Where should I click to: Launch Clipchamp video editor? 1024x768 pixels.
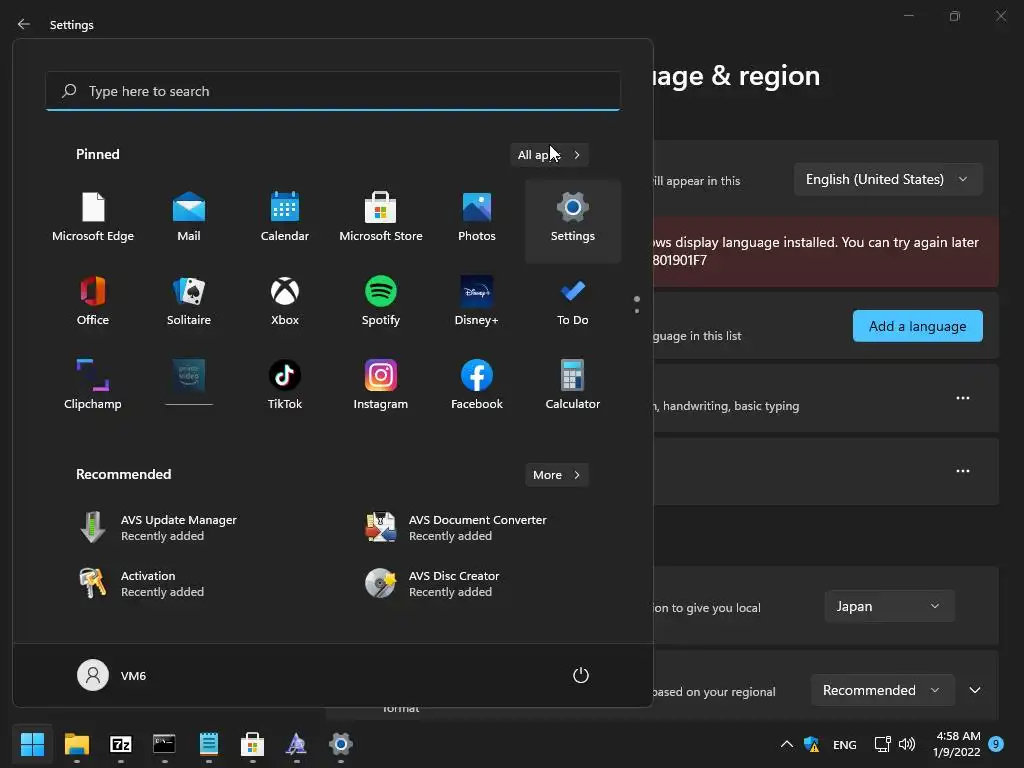[x=93, y=385]
